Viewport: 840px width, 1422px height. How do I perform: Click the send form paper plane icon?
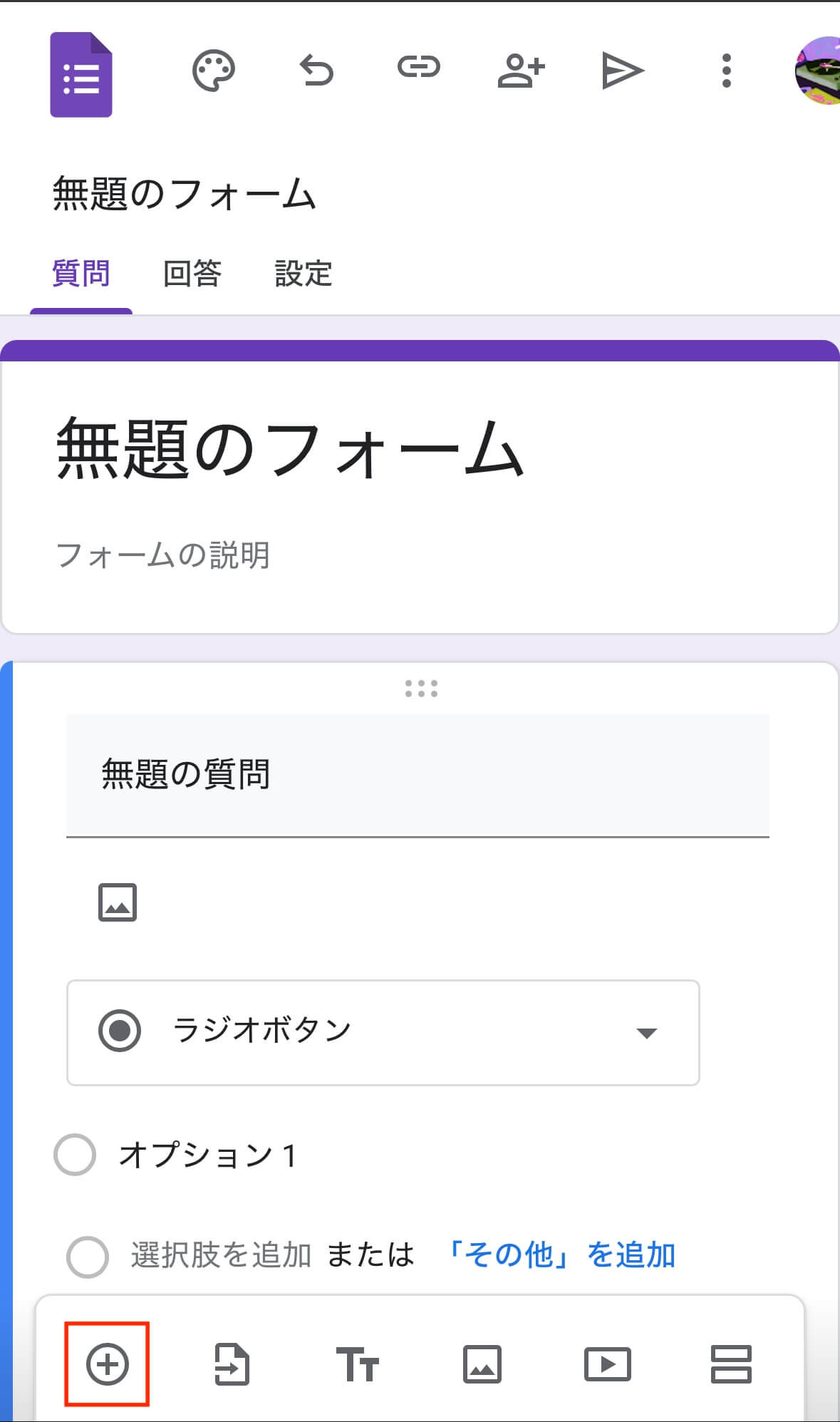pyautogui.click(x=623, y=71)
